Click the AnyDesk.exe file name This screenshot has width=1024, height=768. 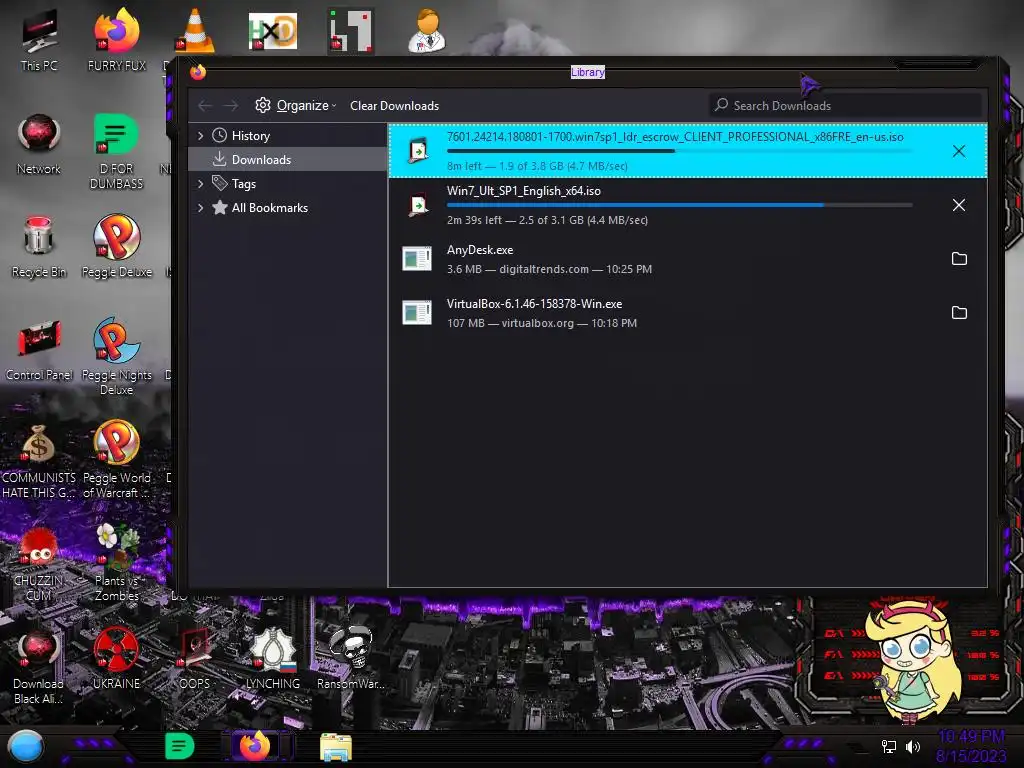click(x=480, y=250)
